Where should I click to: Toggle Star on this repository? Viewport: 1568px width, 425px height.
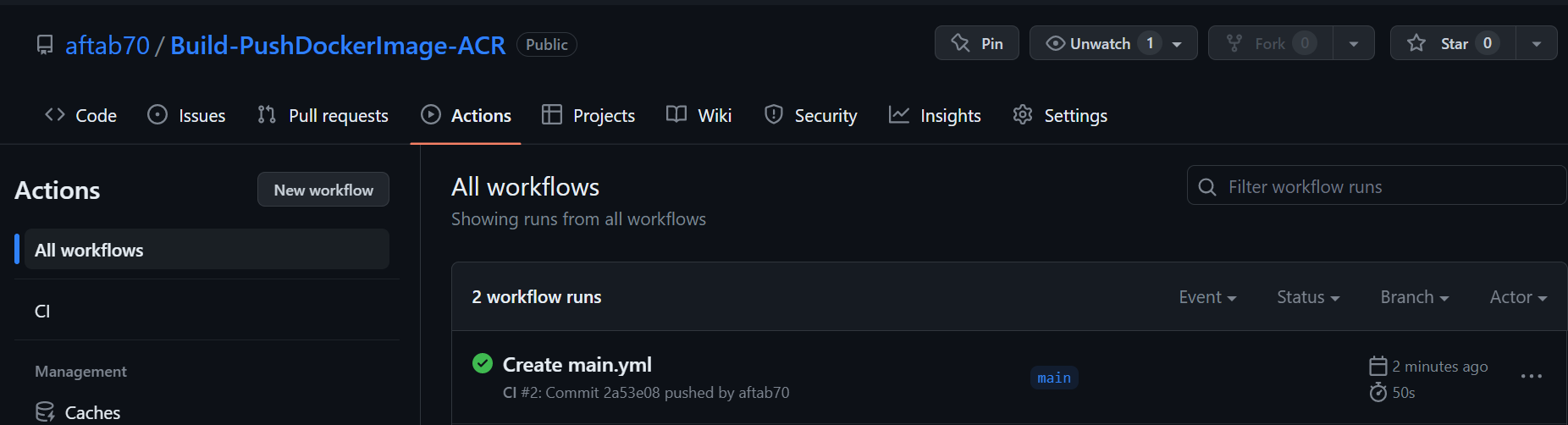[x=1453, y=43]
